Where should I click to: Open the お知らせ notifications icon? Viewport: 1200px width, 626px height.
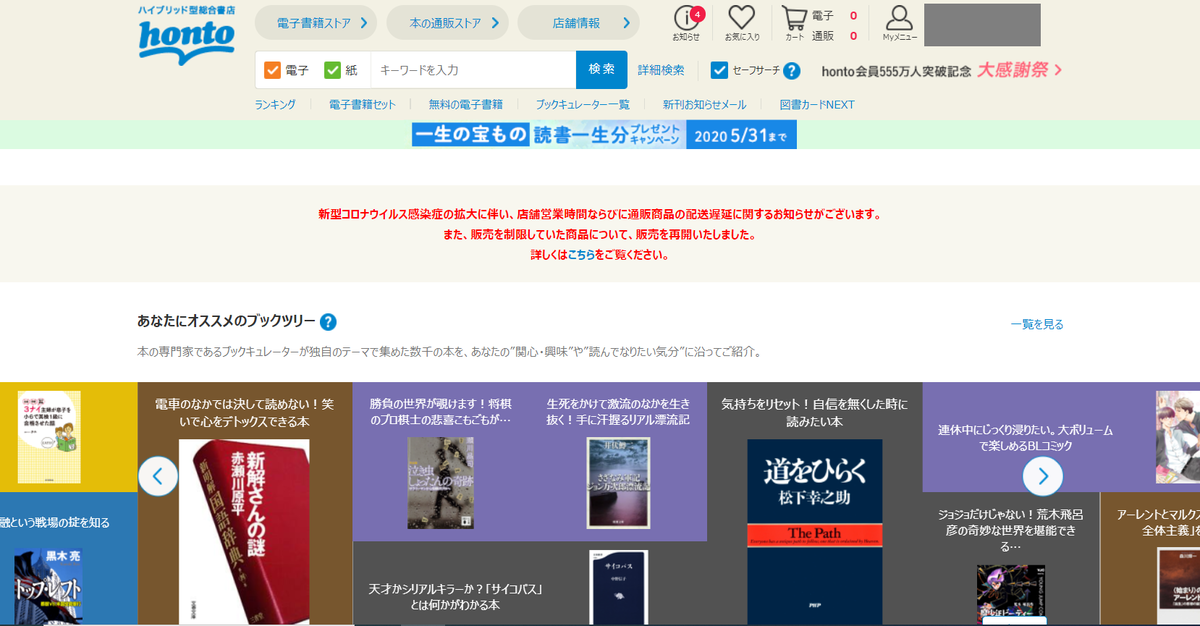point(686,23)
